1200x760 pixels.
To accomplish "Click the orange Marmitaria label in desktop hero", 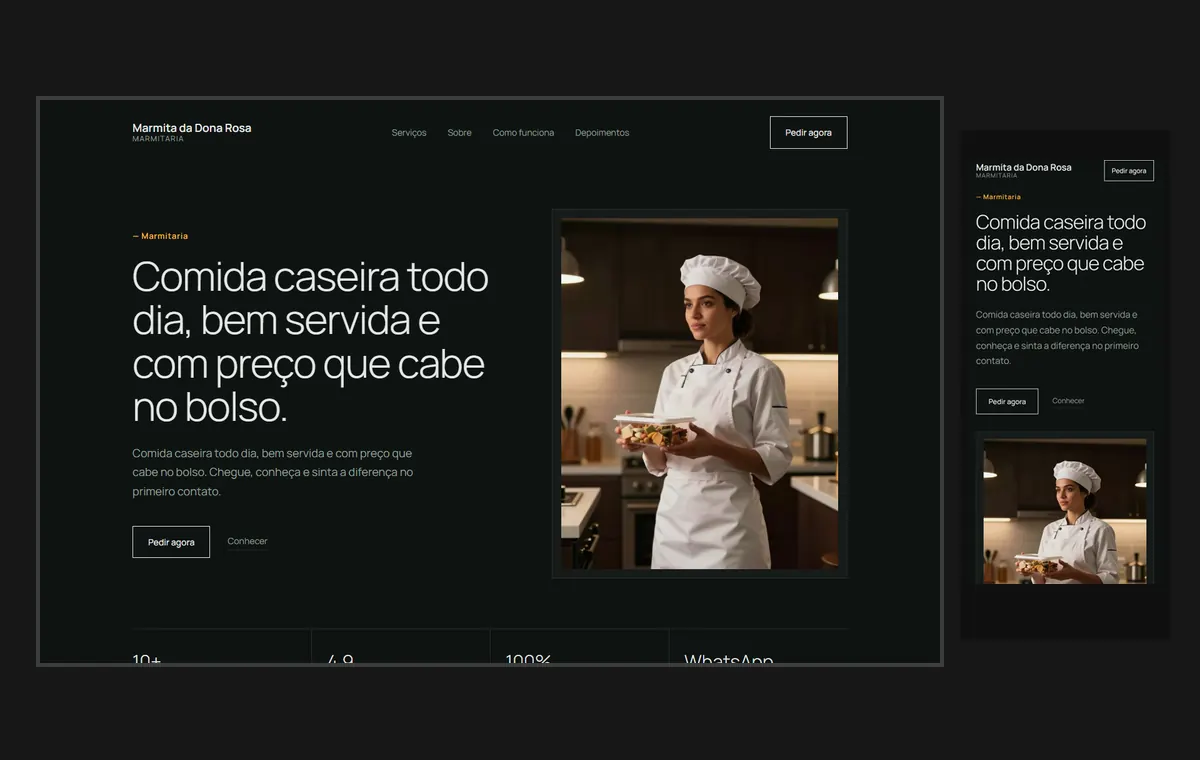I will pos(160,236).
